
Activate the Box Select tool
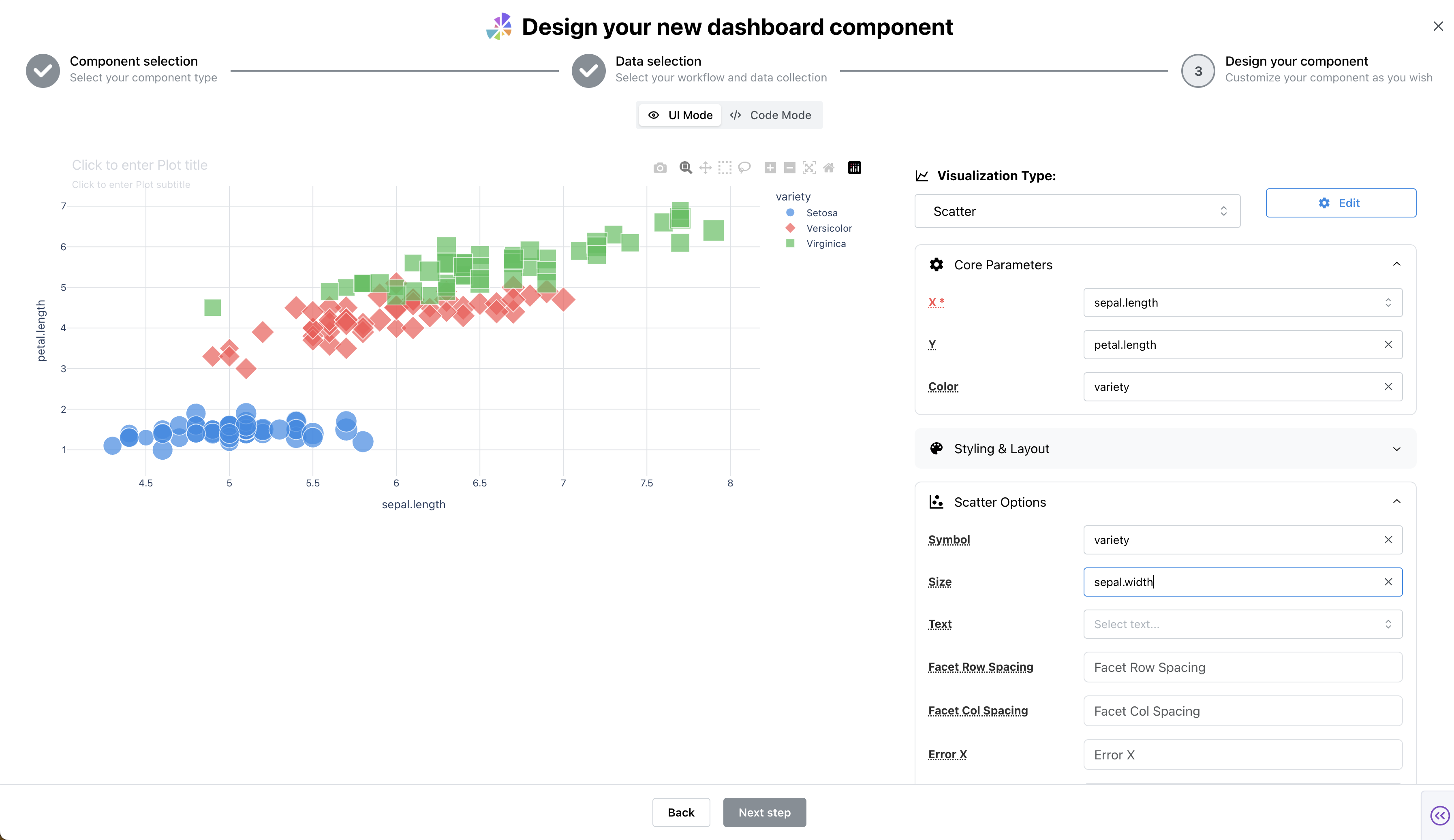[725, 168]
